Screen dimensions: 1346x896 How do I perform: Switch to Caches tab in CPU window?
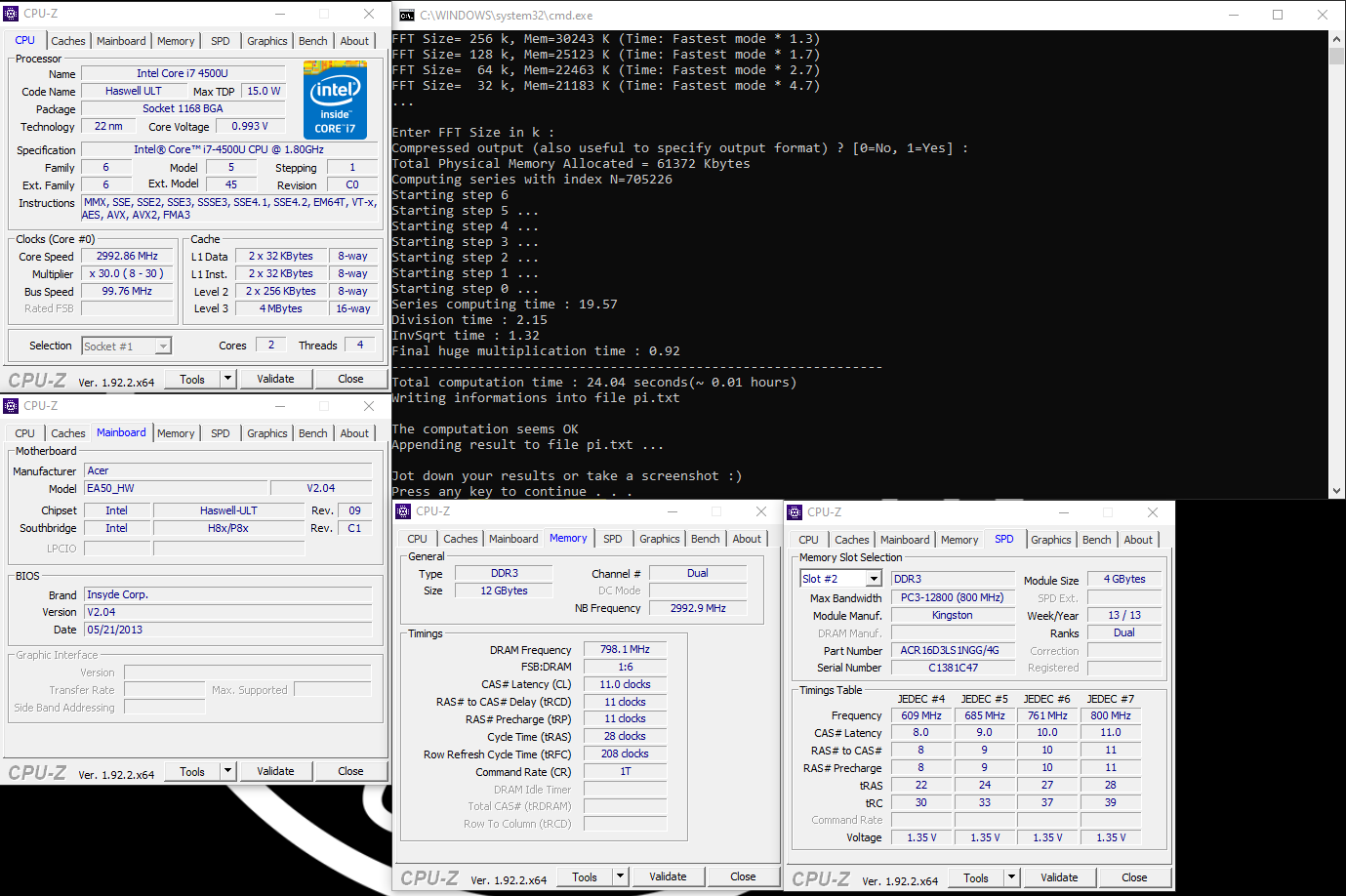tap(68, 41)
